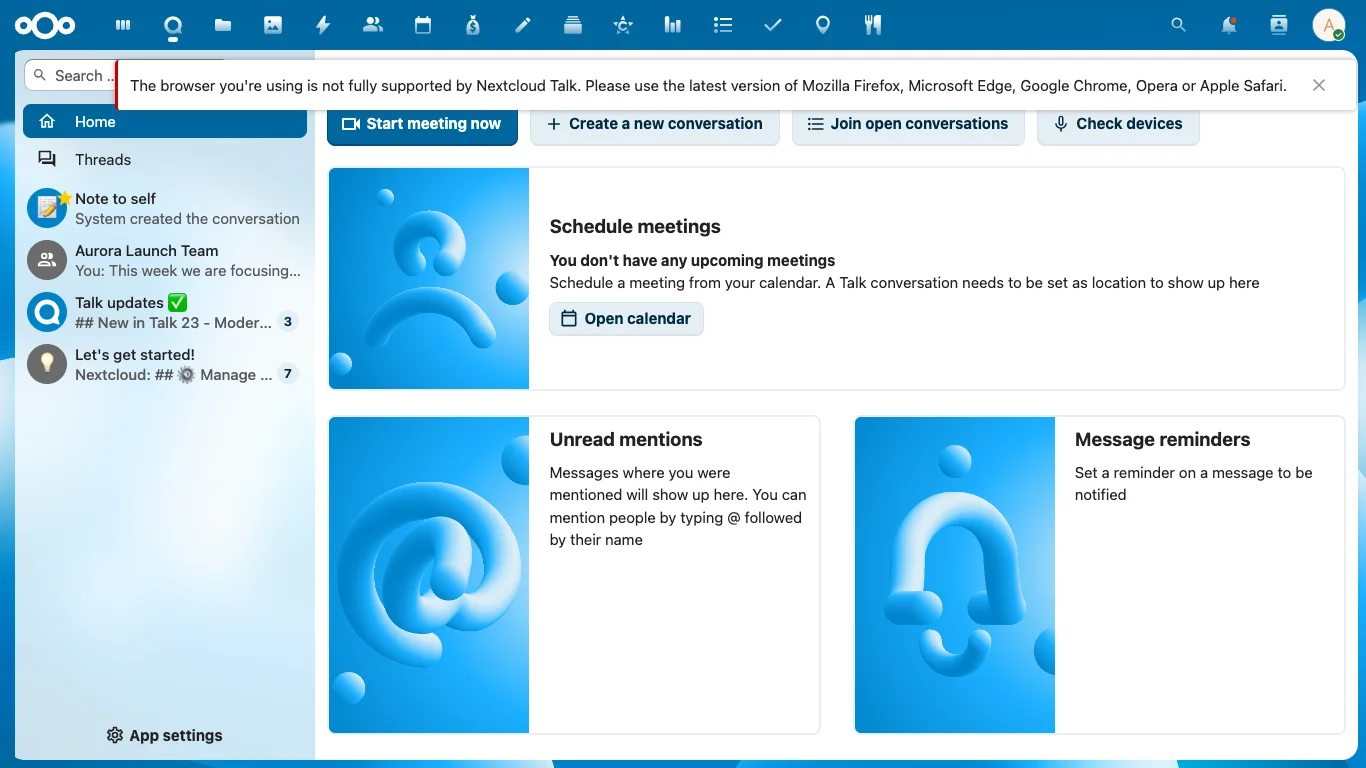
Task: Open the bulleted list app icon
Action: click(x=723, y=25)
